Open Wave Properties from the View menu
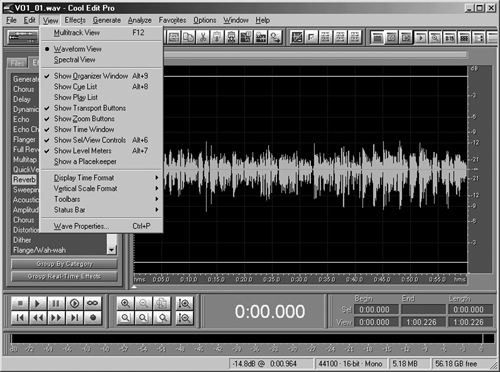The image size is (500, 372). (101, 226)
